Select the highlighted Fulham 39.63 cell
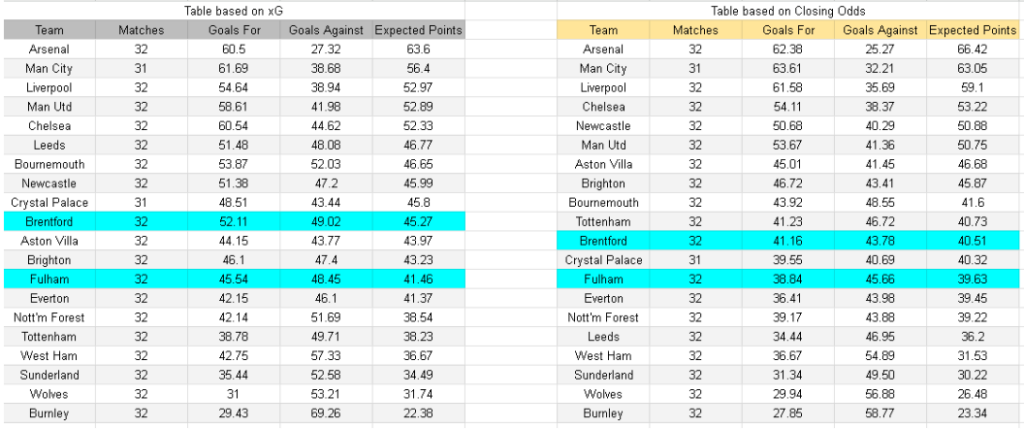The image size is (1024, 429). tap(971, 279)
